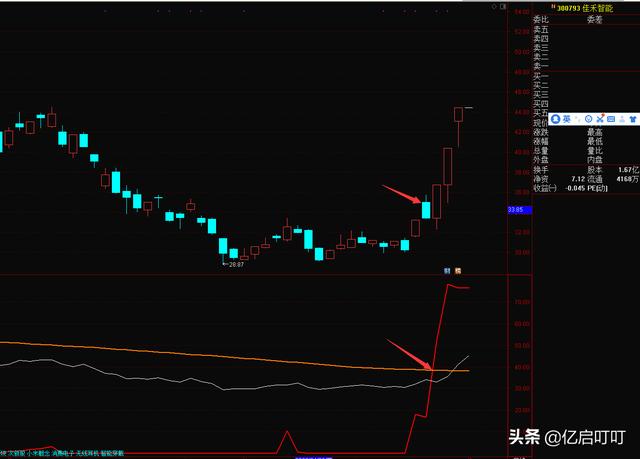Click the topmost red candlestick at chart right
This screenshot has height=459, width=640.
458,115
